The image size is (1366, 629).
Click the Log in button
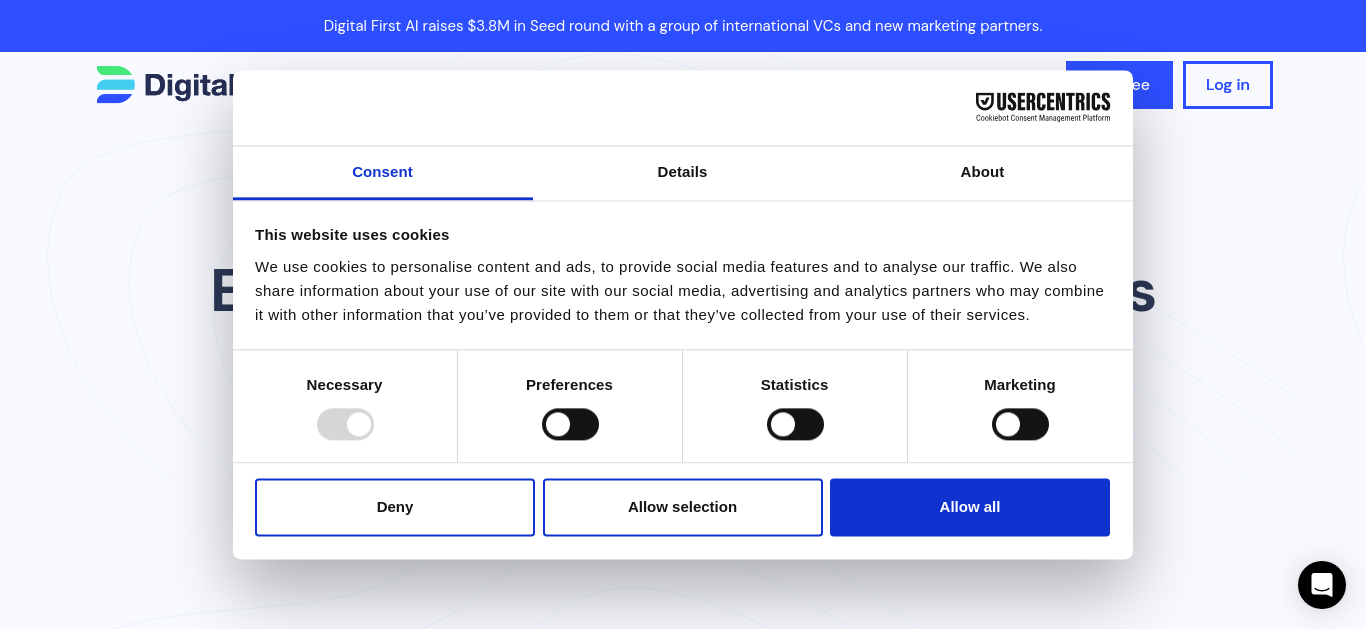pyautogui.click(x=1228, y=85)
